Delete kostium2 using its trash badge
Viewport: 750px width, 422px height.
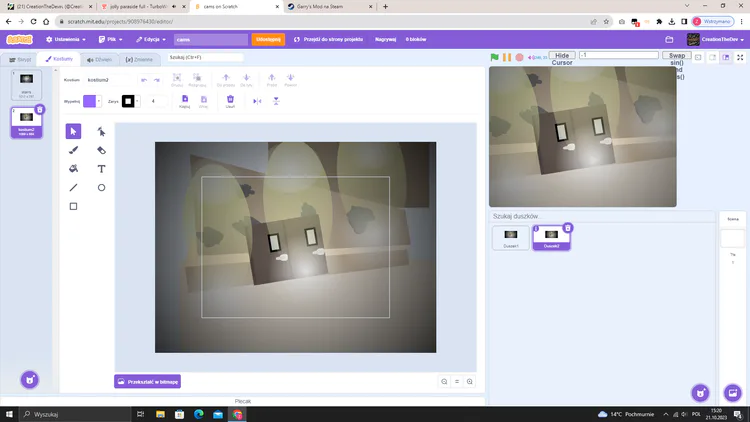(40, 110)
